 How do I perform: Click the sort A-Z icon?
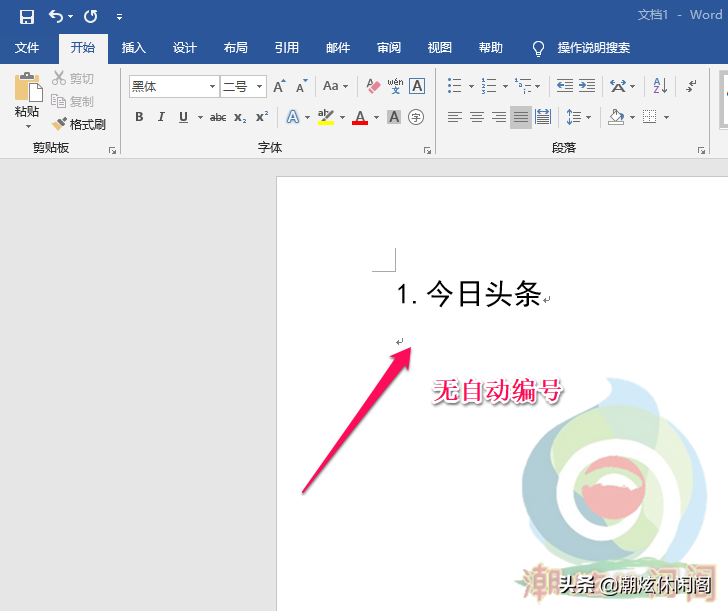tap(660, 86)
